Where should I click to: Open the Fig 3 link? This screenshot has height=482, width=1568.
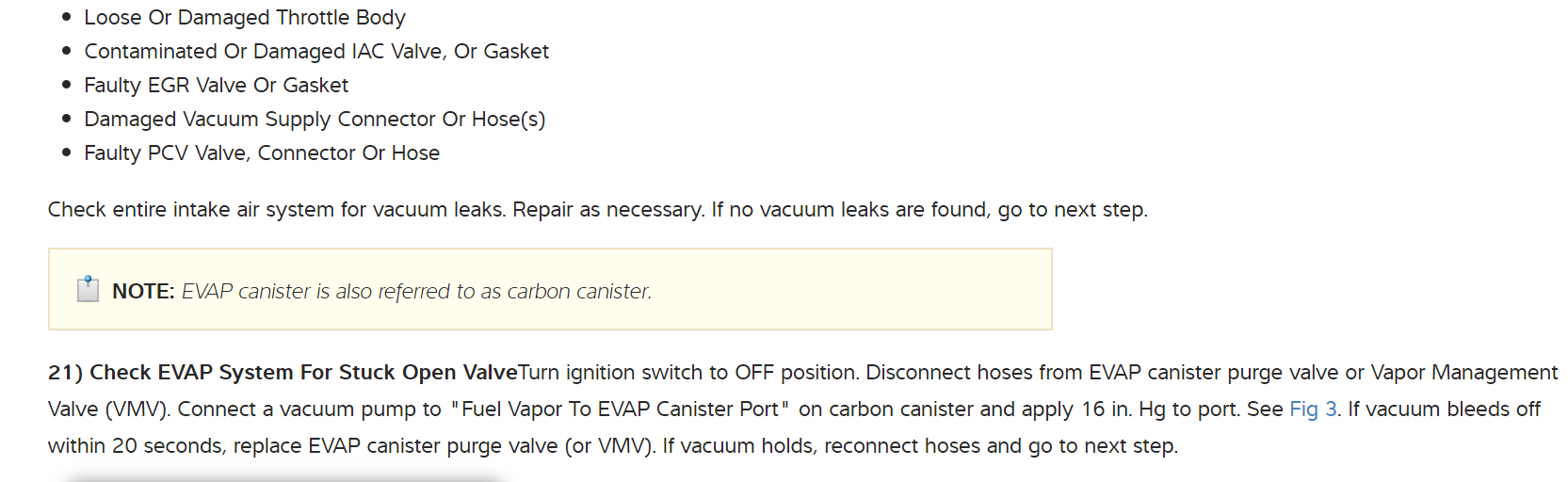(x=1313, y=410)
